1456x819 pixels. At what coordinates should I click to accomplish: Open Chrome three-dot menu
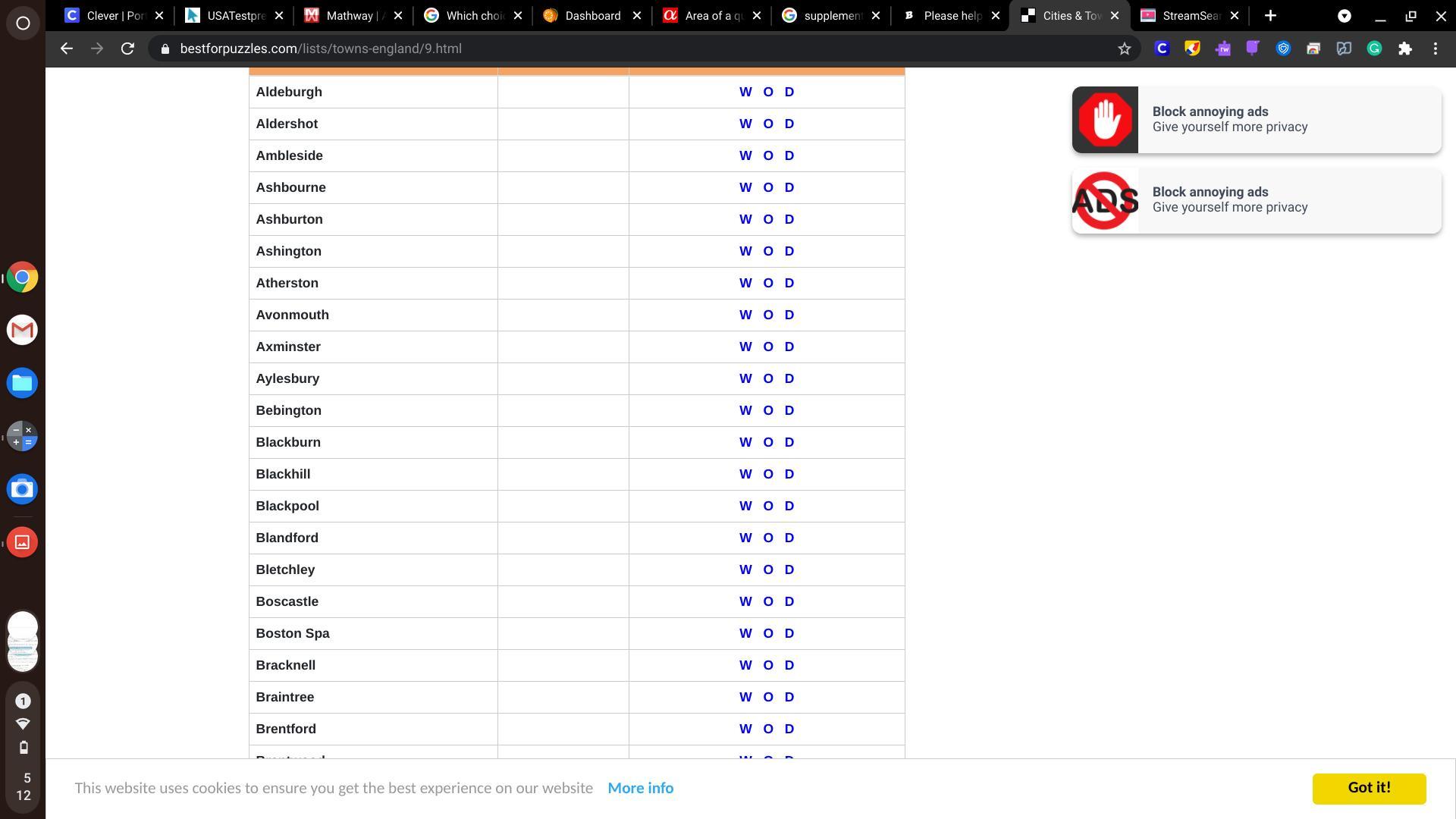click(1436, 49)
